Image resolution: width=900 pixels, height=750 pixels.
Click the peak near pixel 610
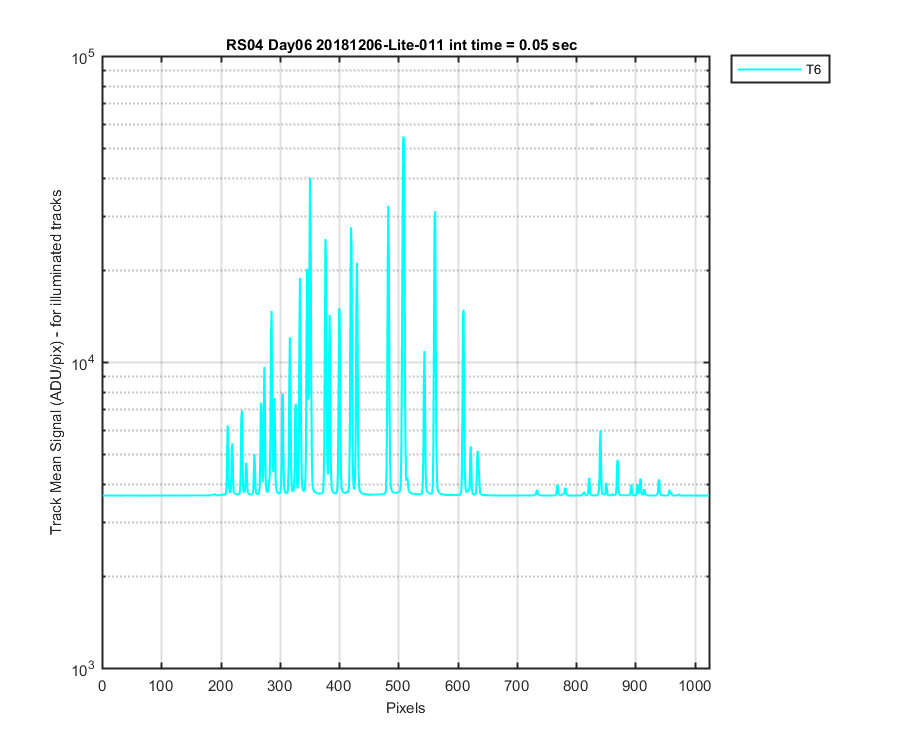pos(463,312)
